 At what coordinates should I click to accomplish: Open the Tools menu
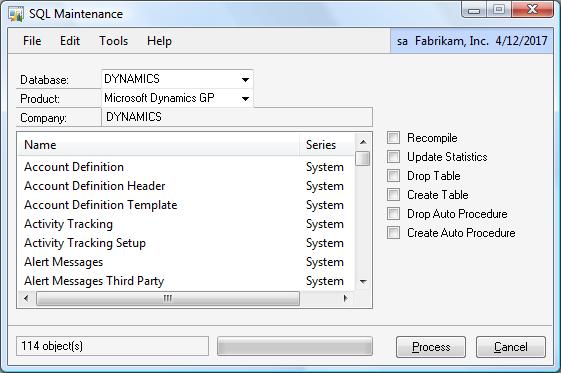click(113, 41)
